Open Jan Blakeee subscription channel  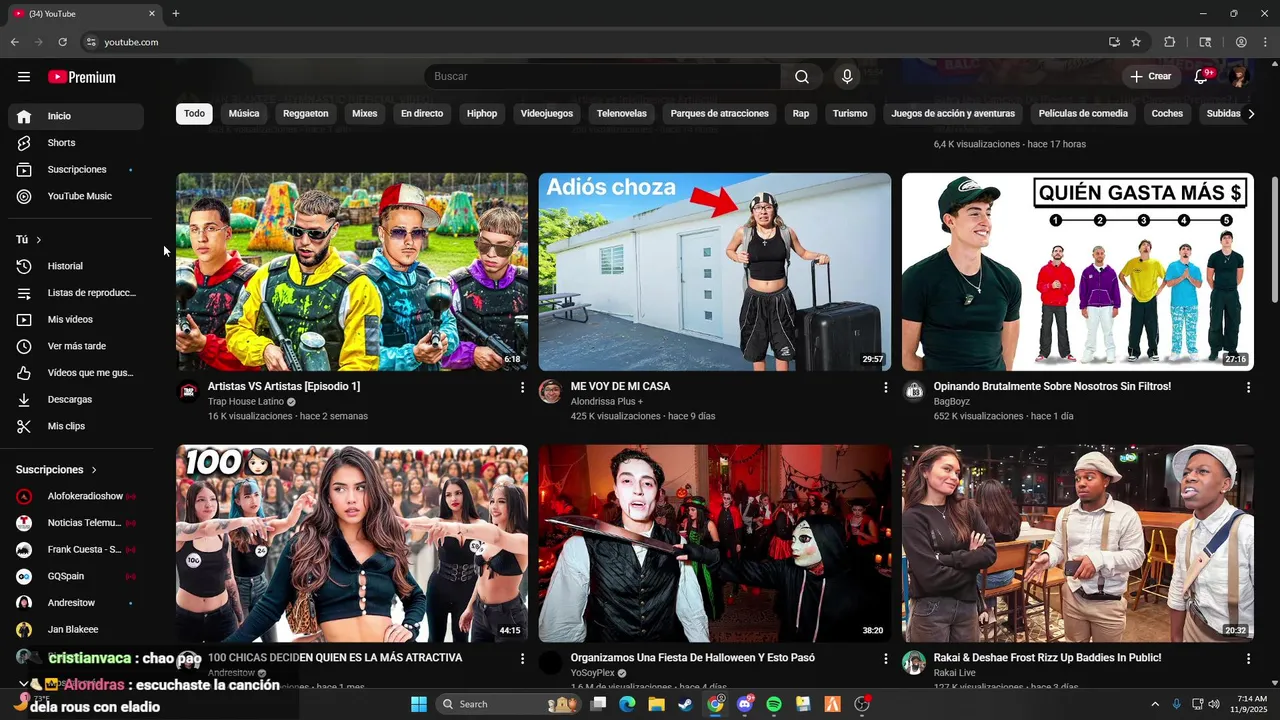[x=76, y=630]
